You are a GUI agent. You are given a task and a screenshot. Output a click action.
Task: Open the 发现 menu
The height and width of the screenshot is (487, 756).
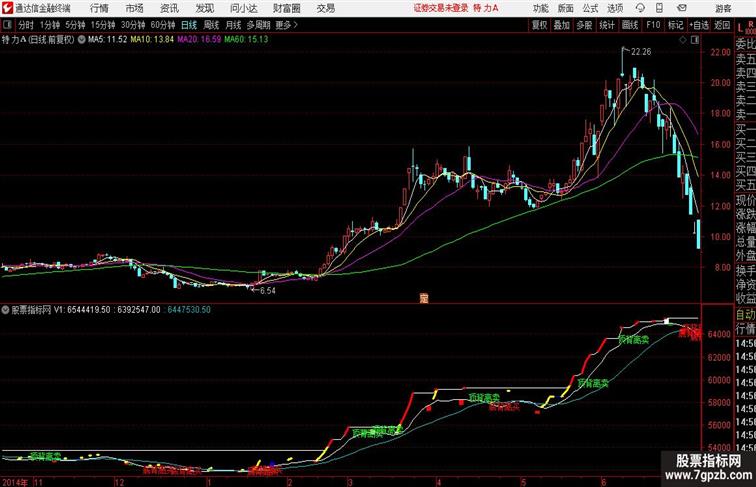pyautogui.click(x=204, y=8)
